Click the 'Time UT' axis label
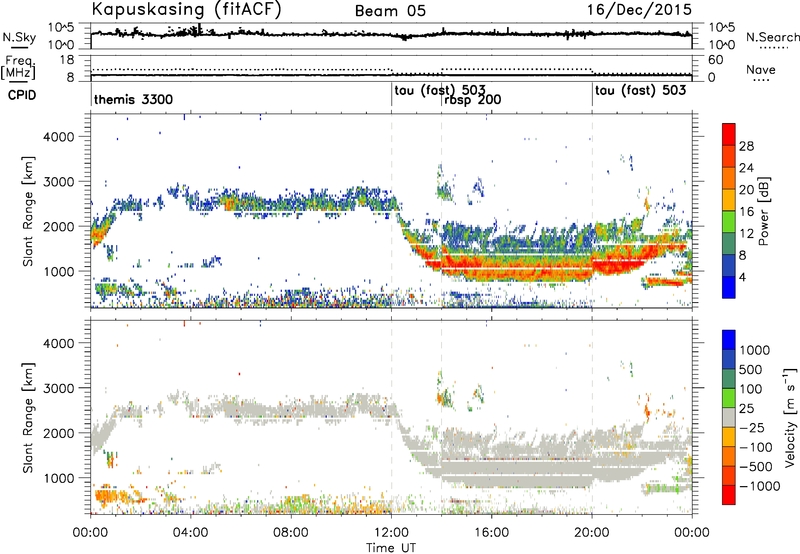Image resolution: width=800 pixels, height=554 pixels. pyautogui.click(x=391, y=548)
